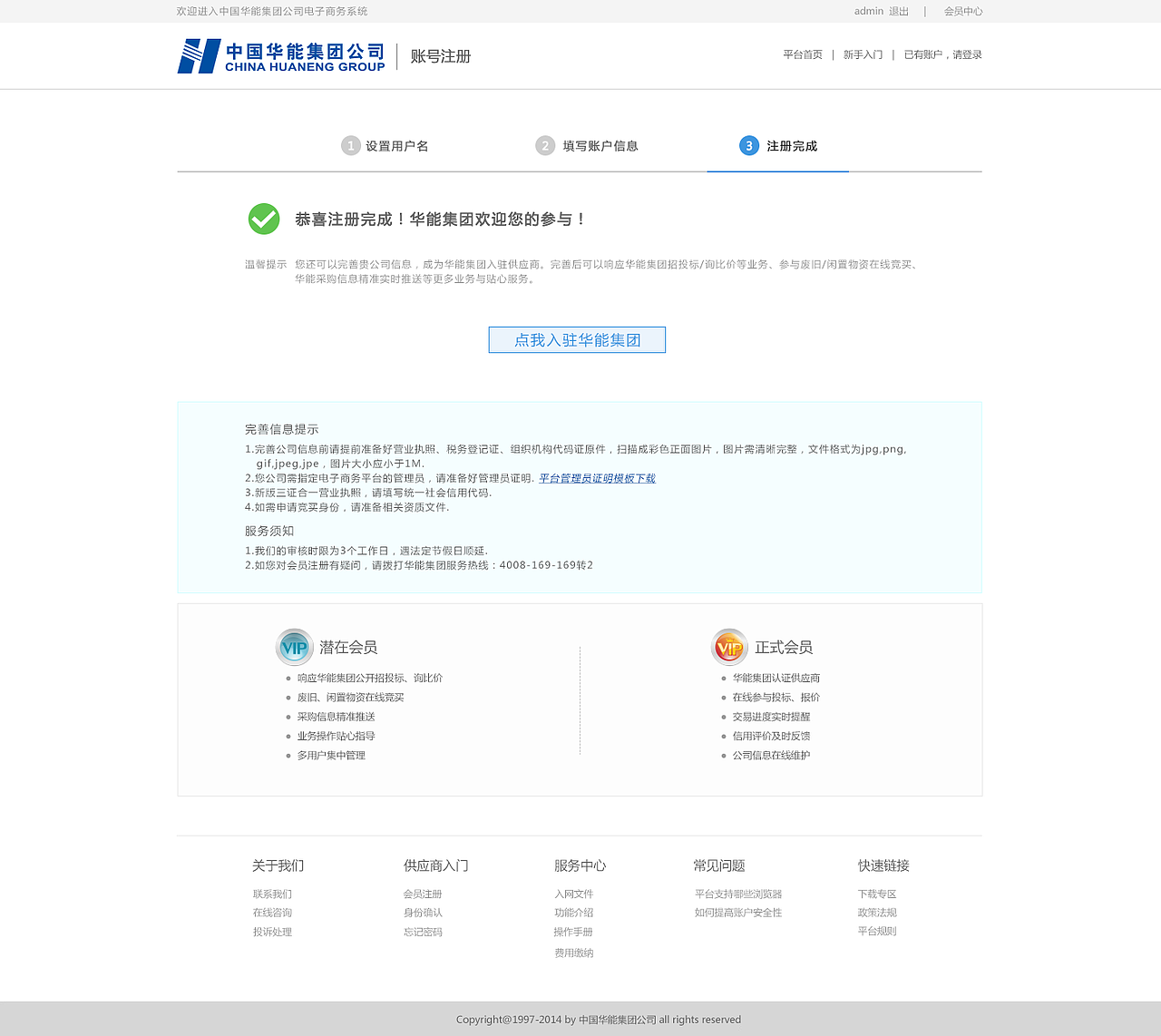The height and width of the screenshot is (1036, 1161).
Task: Open 会员中心 from the top bar
Action: pyautogui.click(x=963, y=11)
